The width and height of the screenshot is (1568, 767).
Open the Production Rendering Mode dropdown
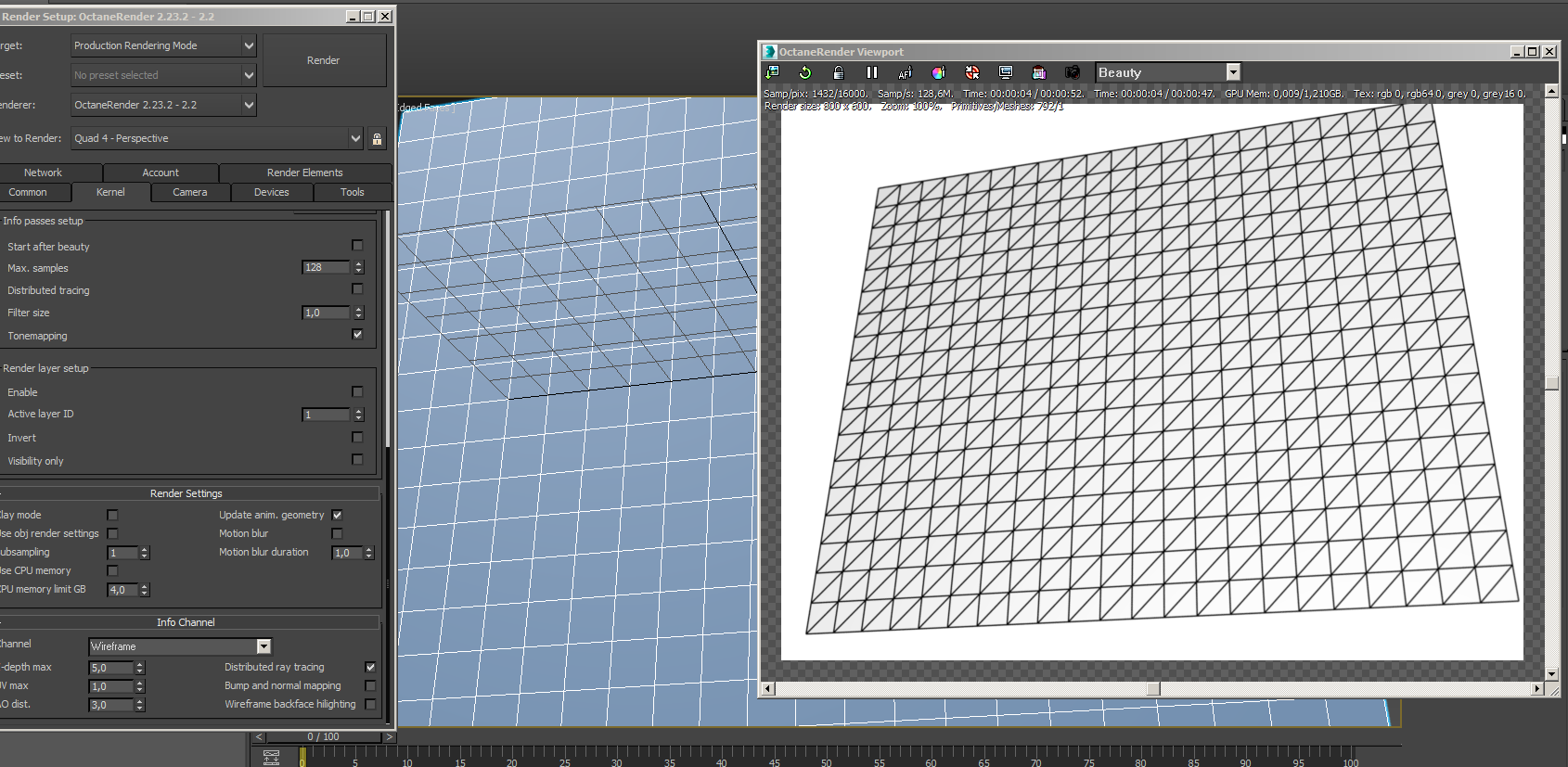click(248, 45)
